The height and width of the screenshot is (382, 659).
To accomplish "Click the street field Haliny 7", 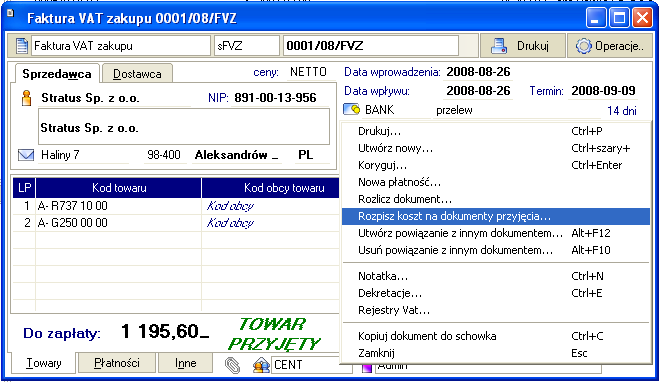I will coord(84,155).
